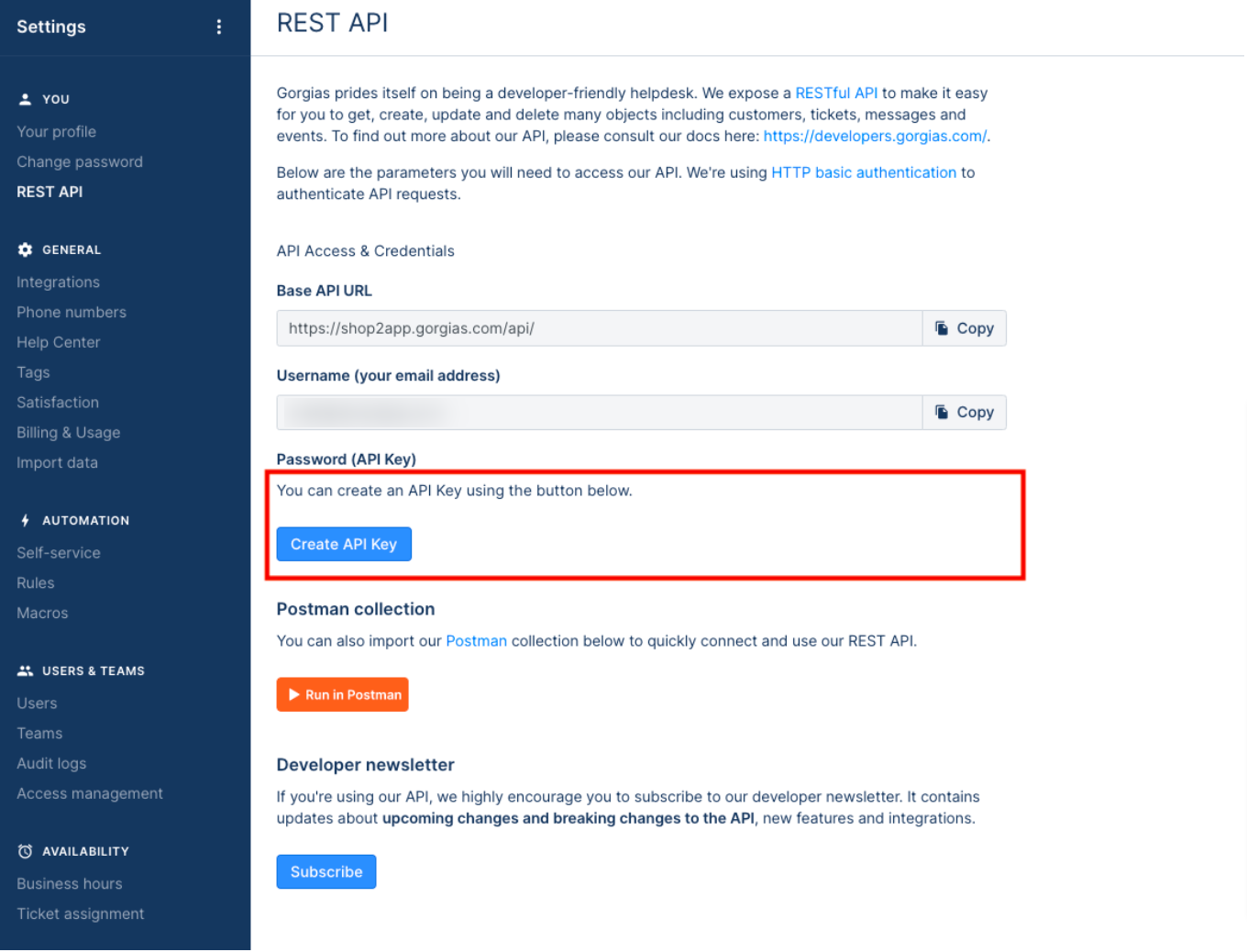
Task: Open the RESTful API link
Action: pyautogui.click(x=836, y=93)
